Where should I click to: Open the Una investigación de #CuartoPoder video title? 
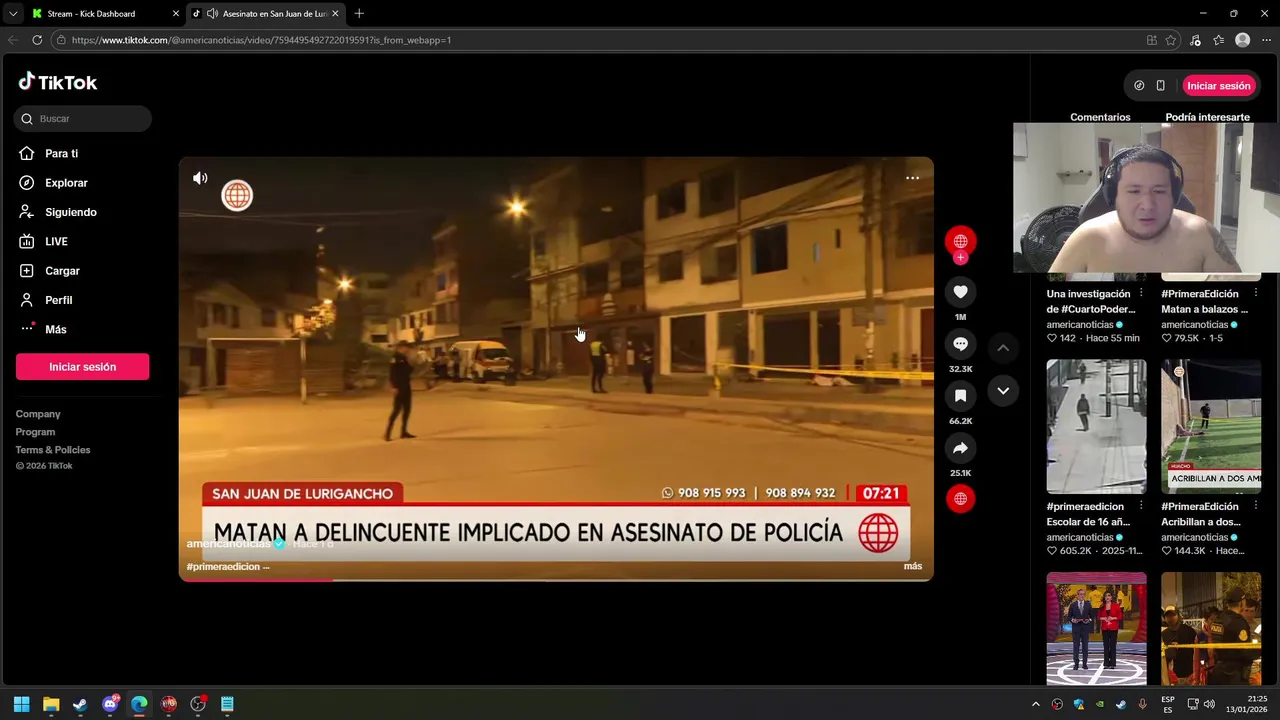point(1089,301)
